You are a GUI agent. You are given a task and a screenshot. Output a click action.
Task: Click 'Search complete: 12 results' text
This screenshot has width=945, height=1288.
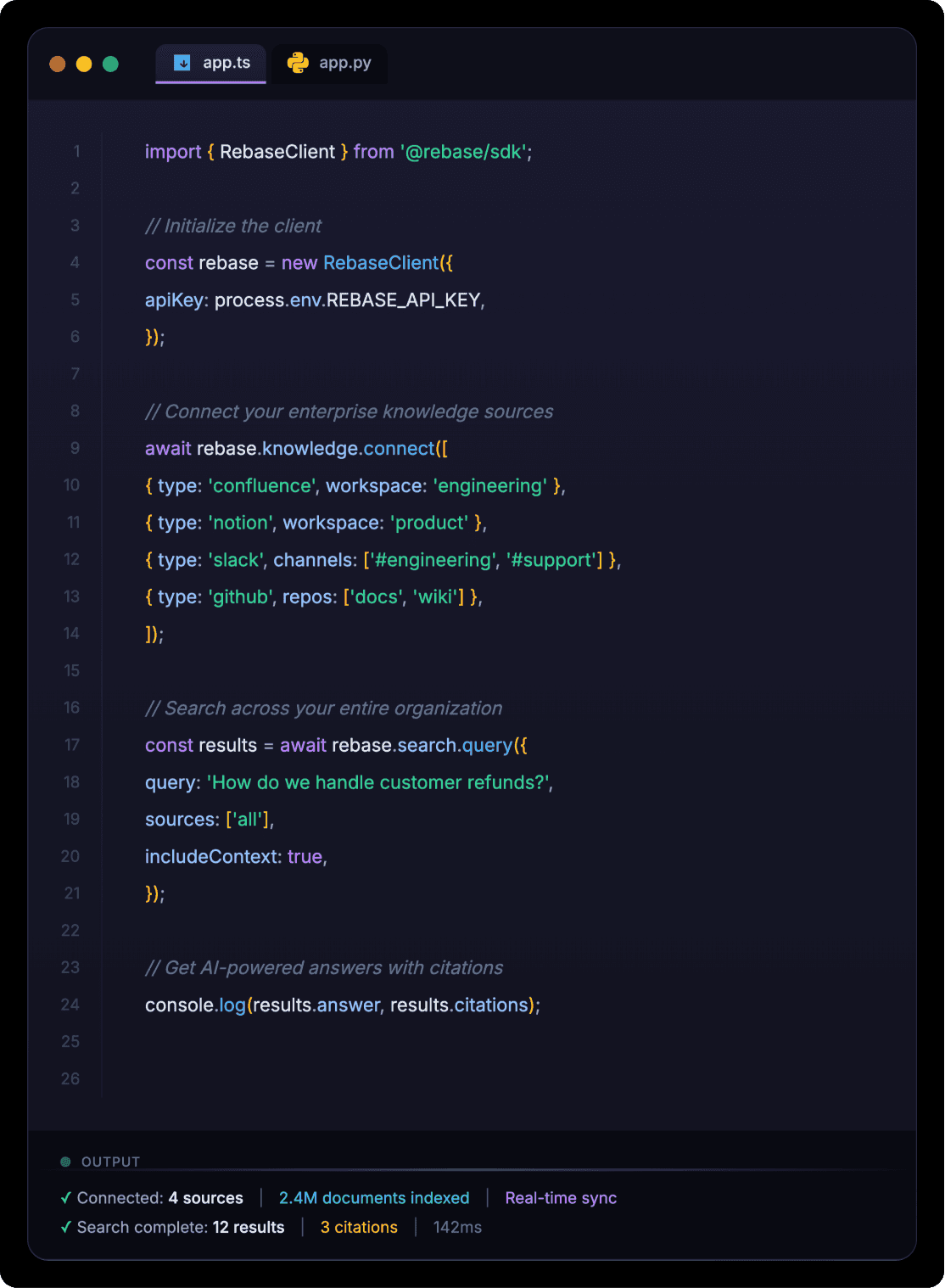coord(181,1228)
